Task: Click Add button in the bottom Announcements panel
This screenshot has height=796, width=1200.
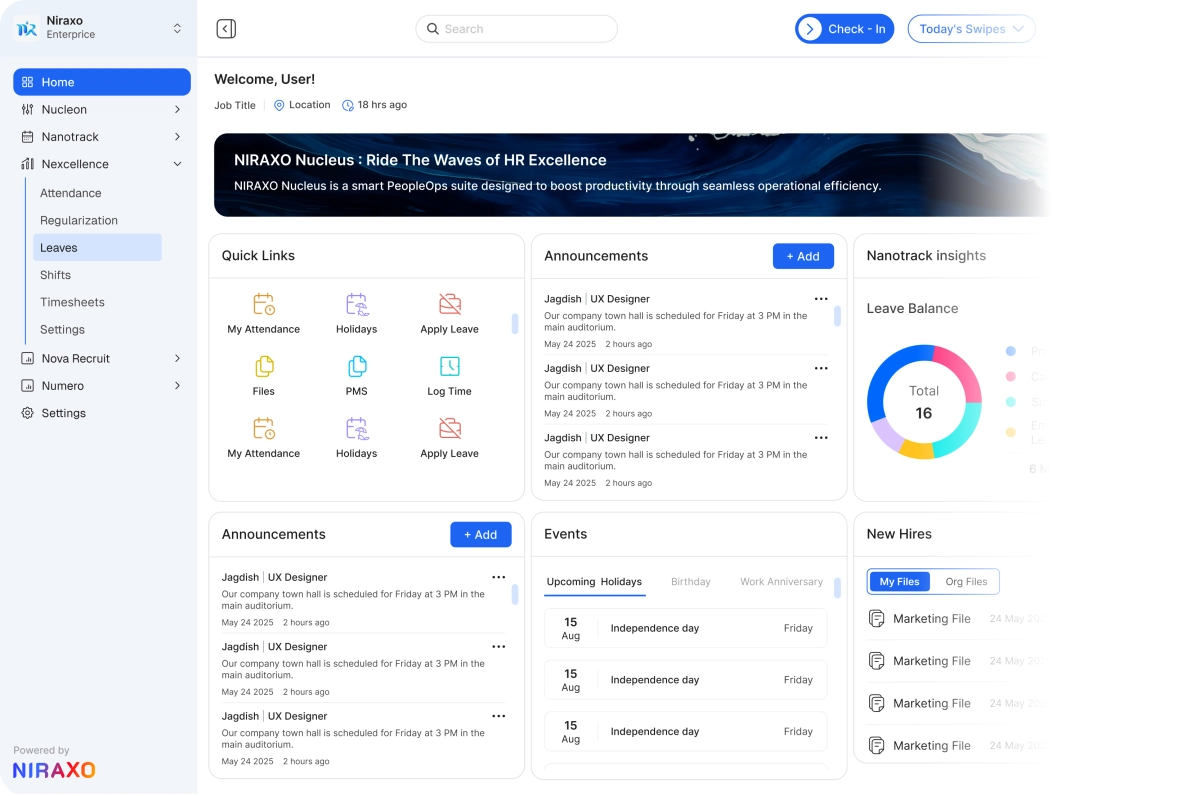Action: tap(480, 535)
